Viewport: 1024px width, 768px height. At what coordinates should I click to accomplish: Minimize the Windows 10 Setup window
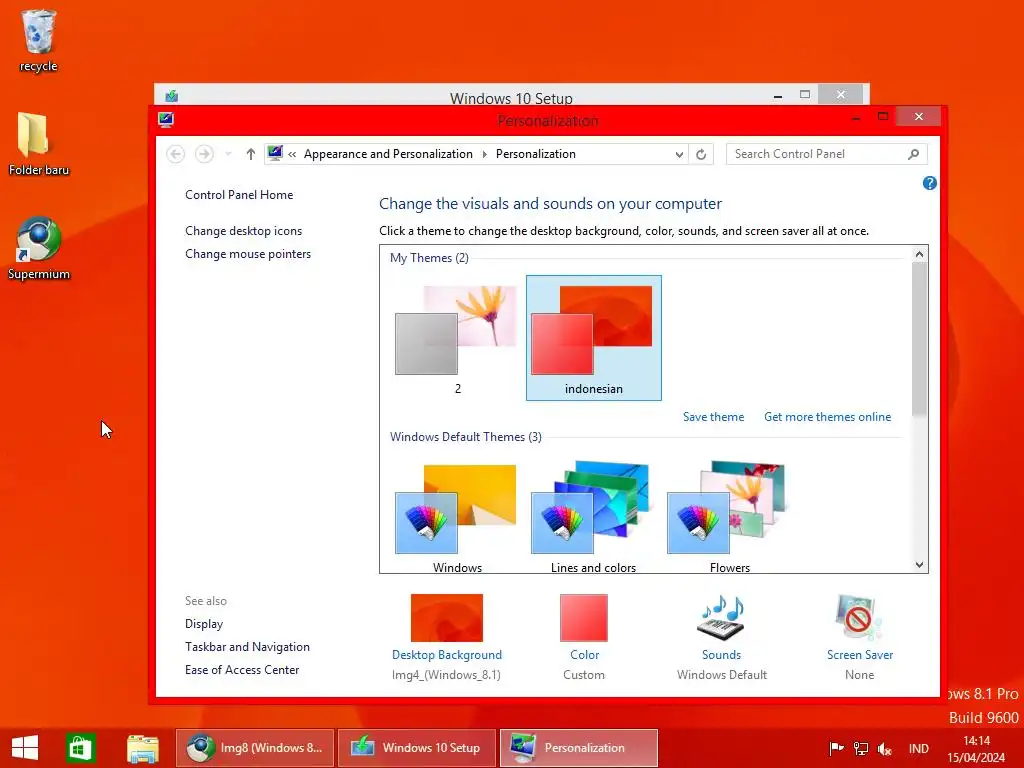(x=778, y=96)
